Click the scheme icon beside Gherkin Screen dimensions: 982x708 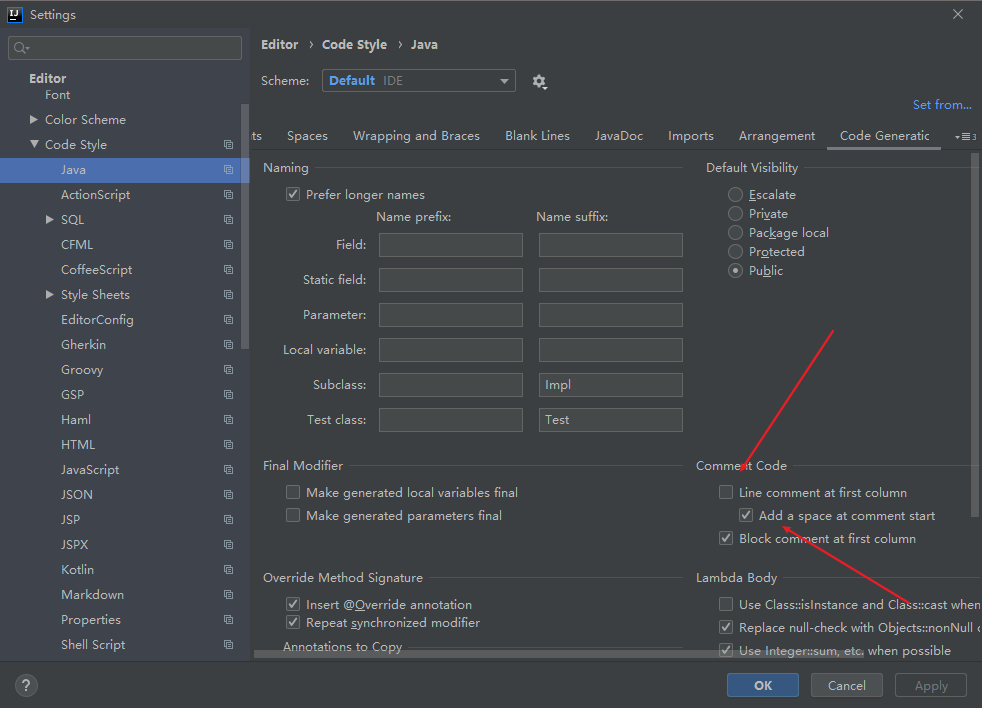[x=228, y=345]
